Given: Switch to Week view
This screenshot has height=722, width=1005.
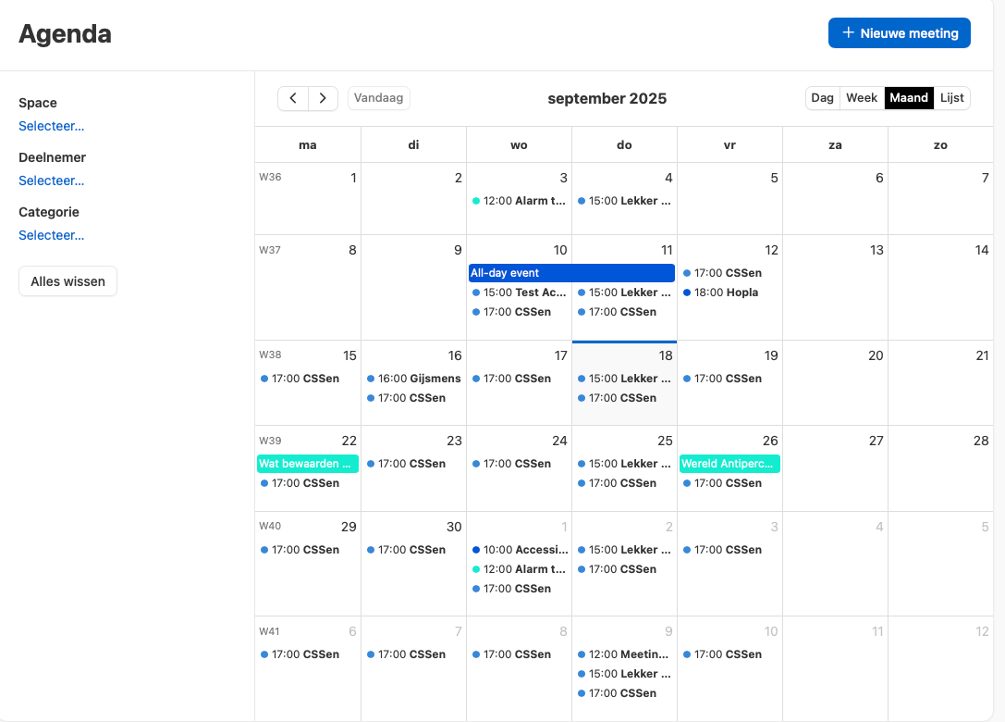Looking at the screenshot, I should pyautogui.click(x=861, y=98).
